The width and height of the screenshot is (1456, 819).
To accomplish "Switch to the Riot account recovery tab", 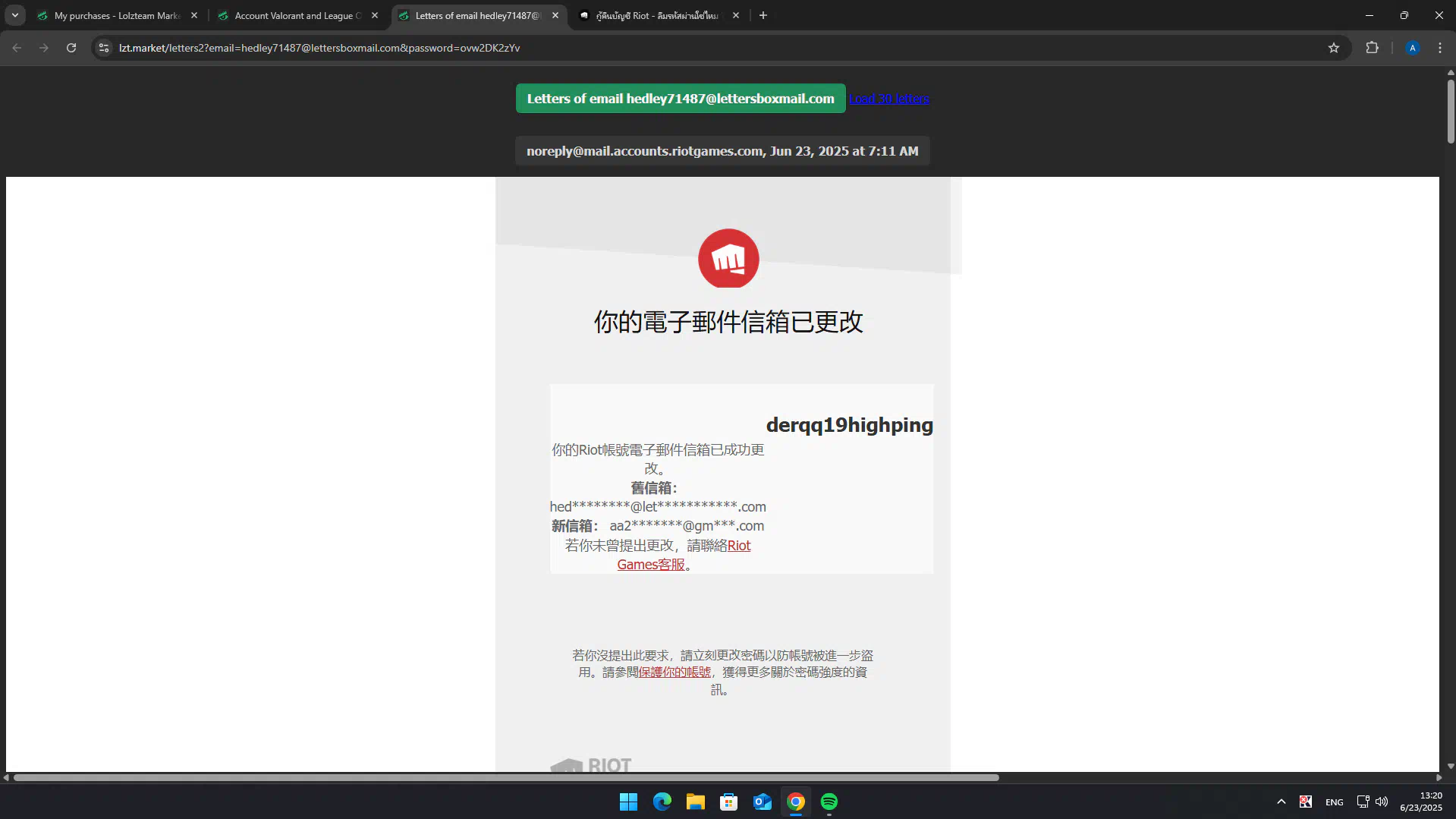I will tap(659, 15).
